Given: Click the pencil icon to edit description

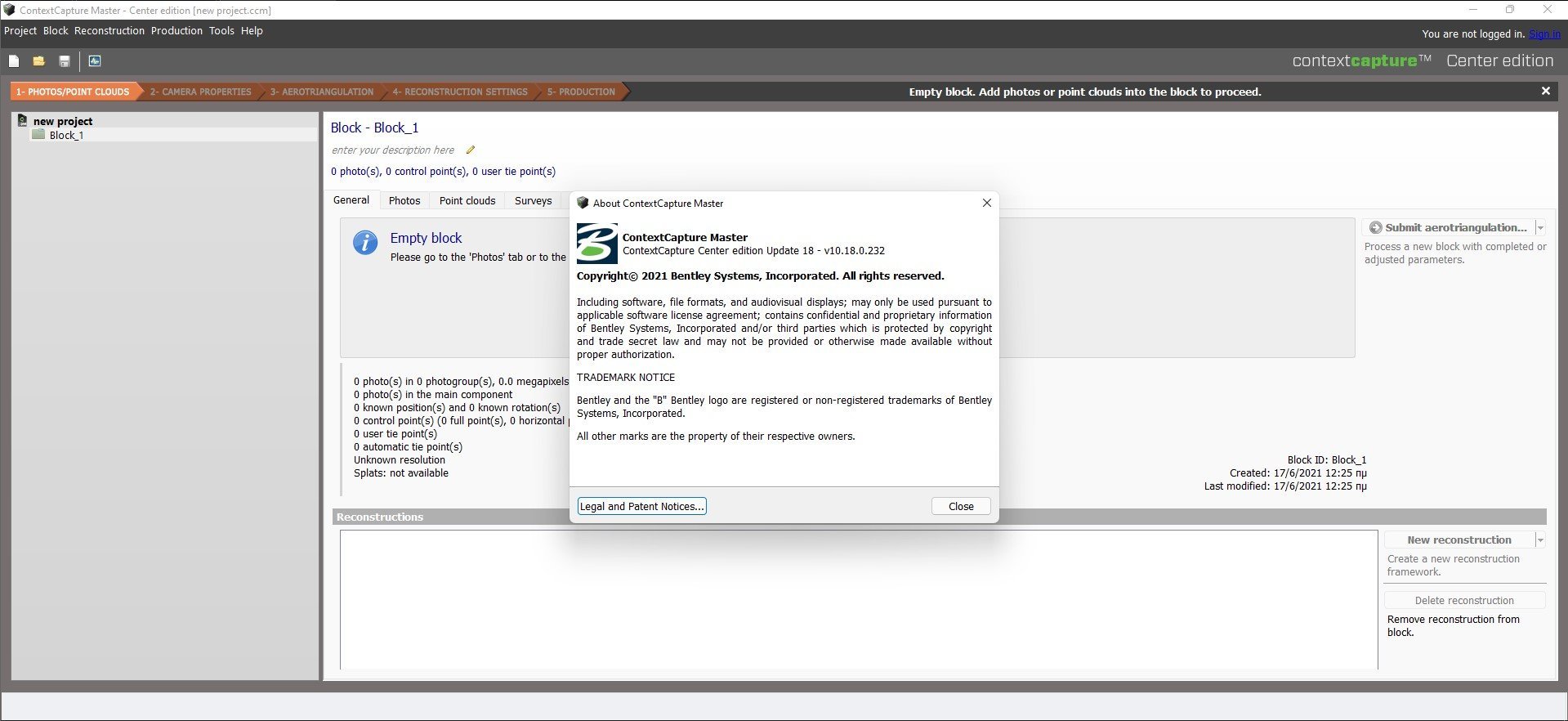Looking at the screenshot, I should [471, 150].
